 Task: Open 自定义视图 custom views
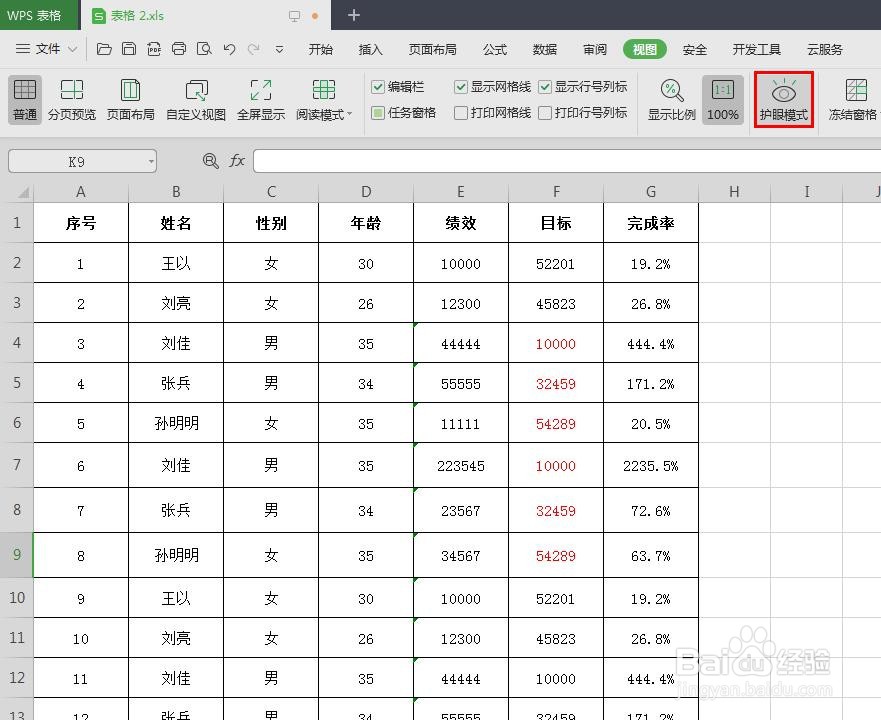click(196, 99)
